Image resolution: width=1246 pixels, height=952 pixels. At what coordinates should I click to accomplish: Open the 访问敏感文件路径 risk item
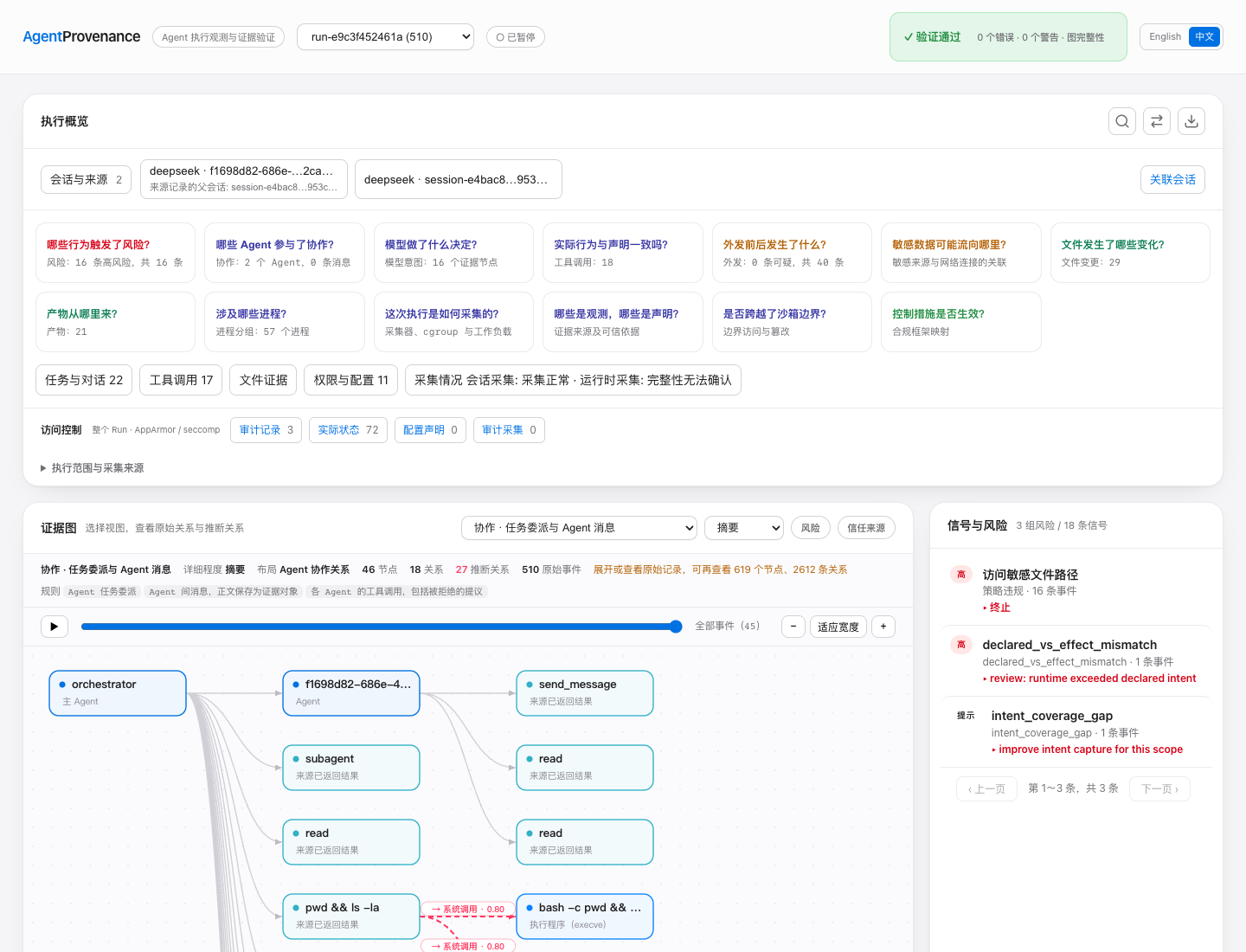1076,590
